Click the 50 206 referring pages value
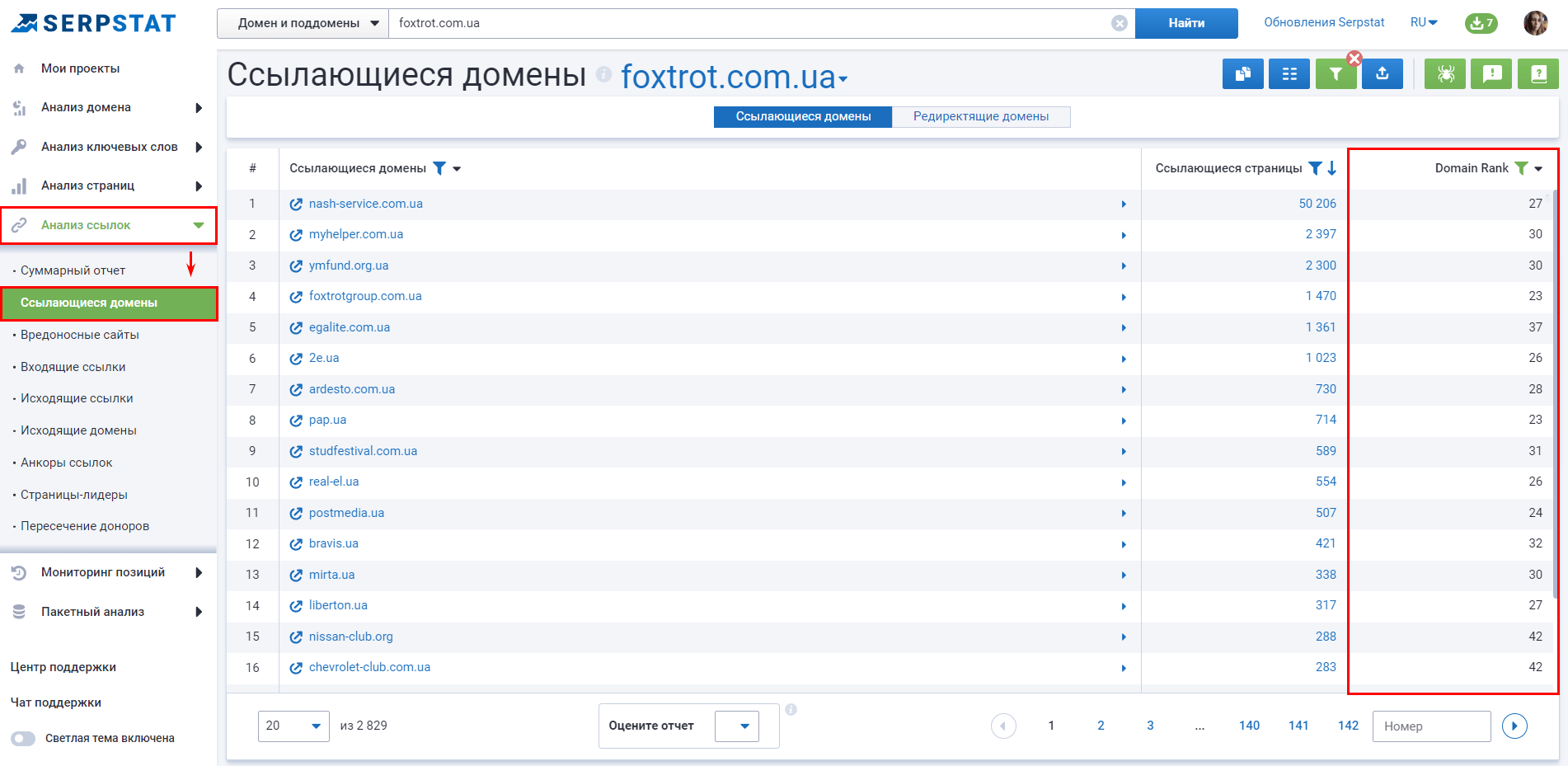The width and height of the screenshot is (1568, 766). point(1317,204)
